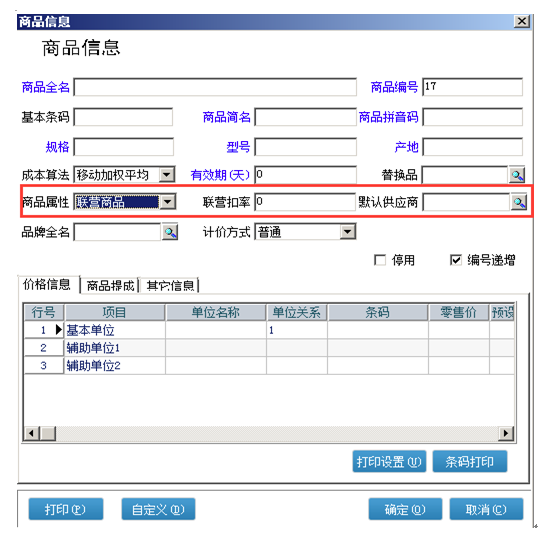Click the 行号 column header

pos(44,313)
